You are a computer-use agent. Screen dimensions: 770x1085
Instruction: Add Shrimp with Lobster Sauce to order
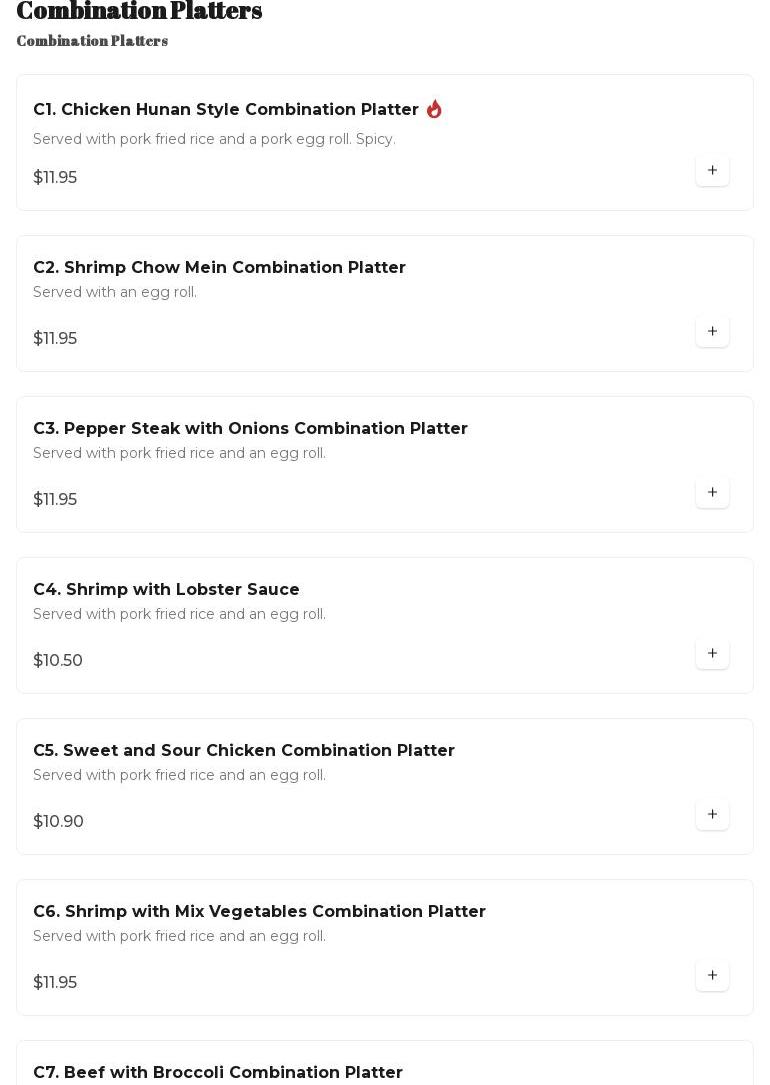712,653
